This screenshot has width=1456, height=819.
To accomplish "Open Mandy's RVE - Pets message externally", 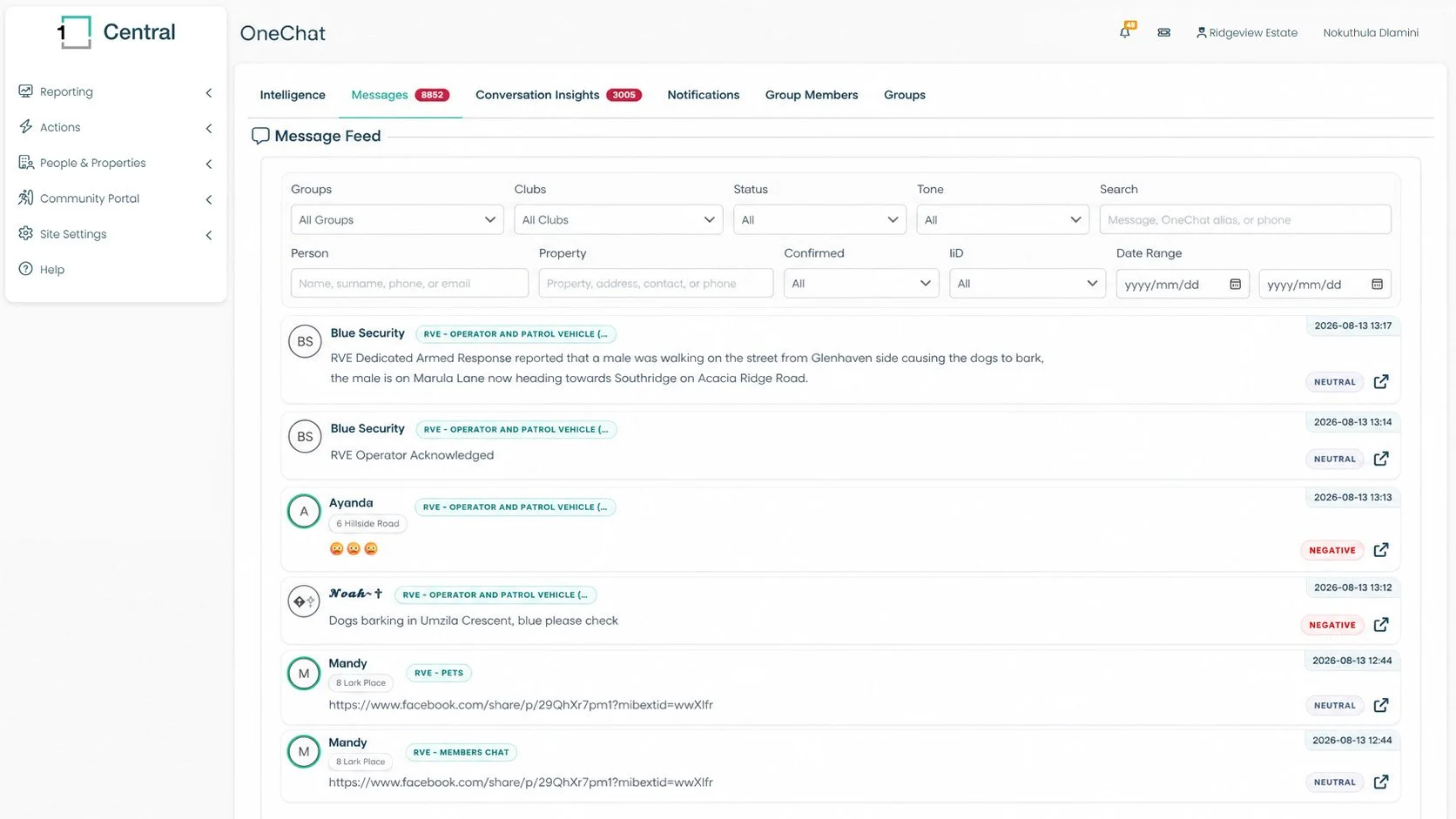I will [x=1381, y=706].
